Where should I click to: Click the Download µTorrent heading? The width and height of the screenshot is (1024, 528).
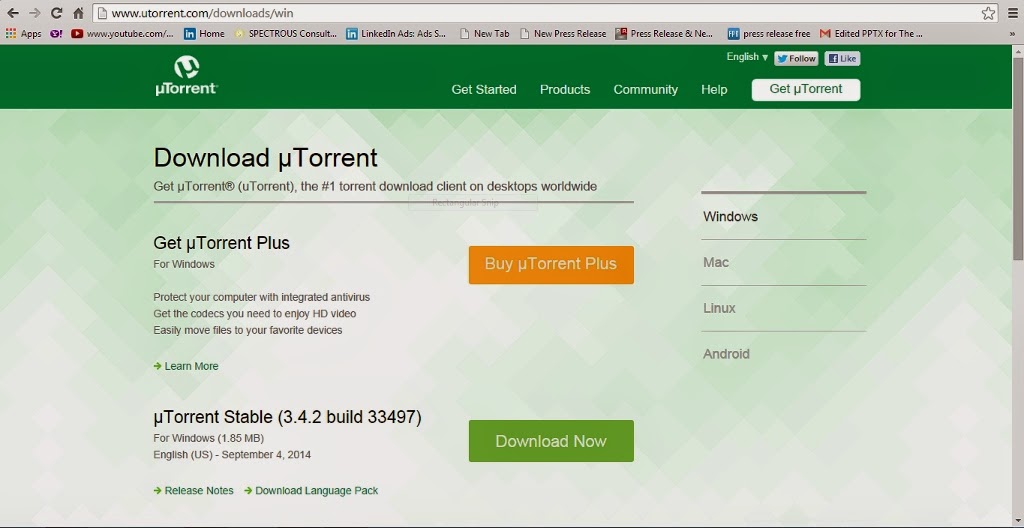pos(265,158)
